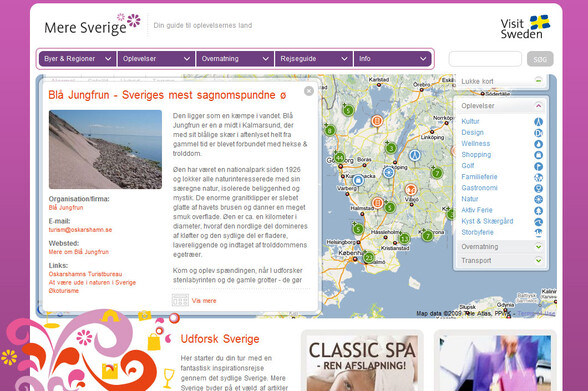Click orange gastronomy pin near Växjö
The image size is (588, 391).
coord(411,189)
